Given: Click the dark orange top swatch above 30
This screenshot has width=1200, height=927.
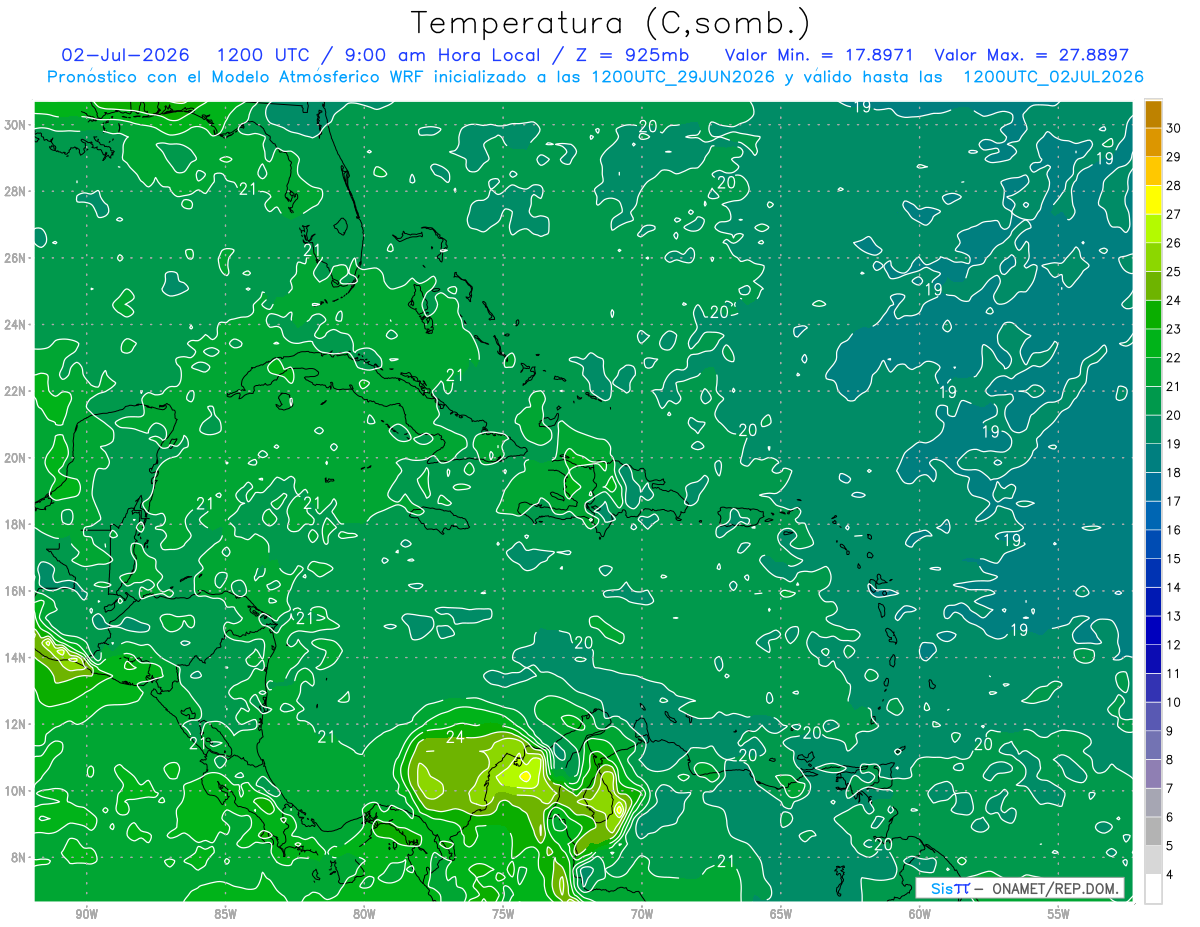Looking at the screenshot, I should tap(1153, 114).
